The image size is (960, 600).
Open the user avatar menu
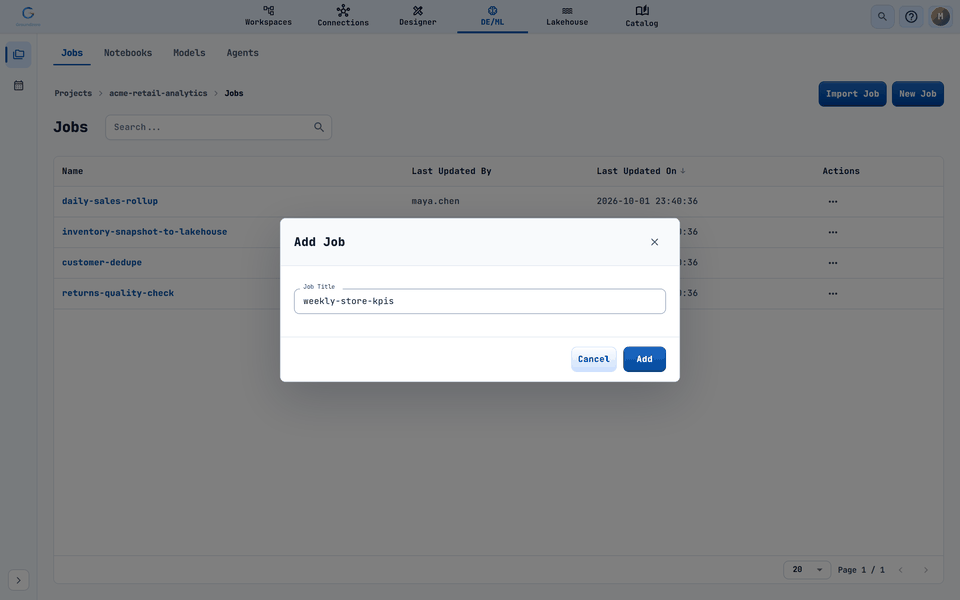(x=940, y=17)
